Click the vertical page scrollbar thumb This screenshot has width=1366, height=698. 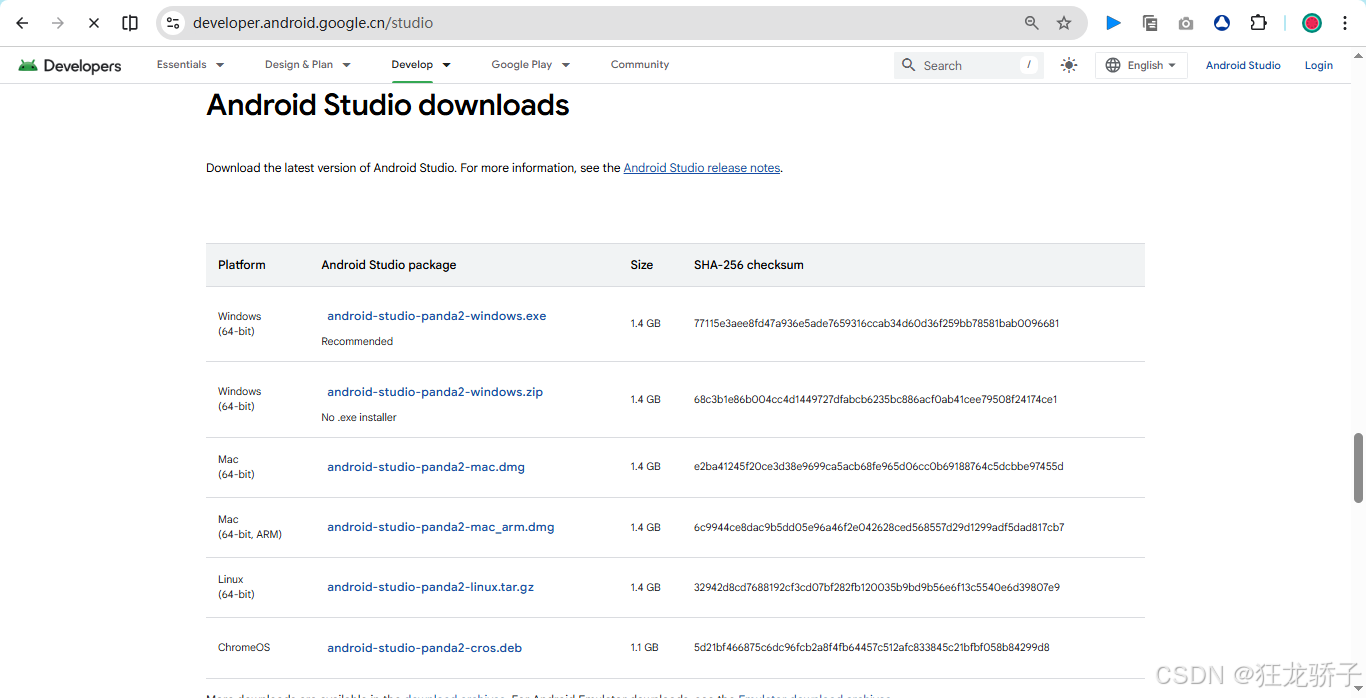[1358, 468]
